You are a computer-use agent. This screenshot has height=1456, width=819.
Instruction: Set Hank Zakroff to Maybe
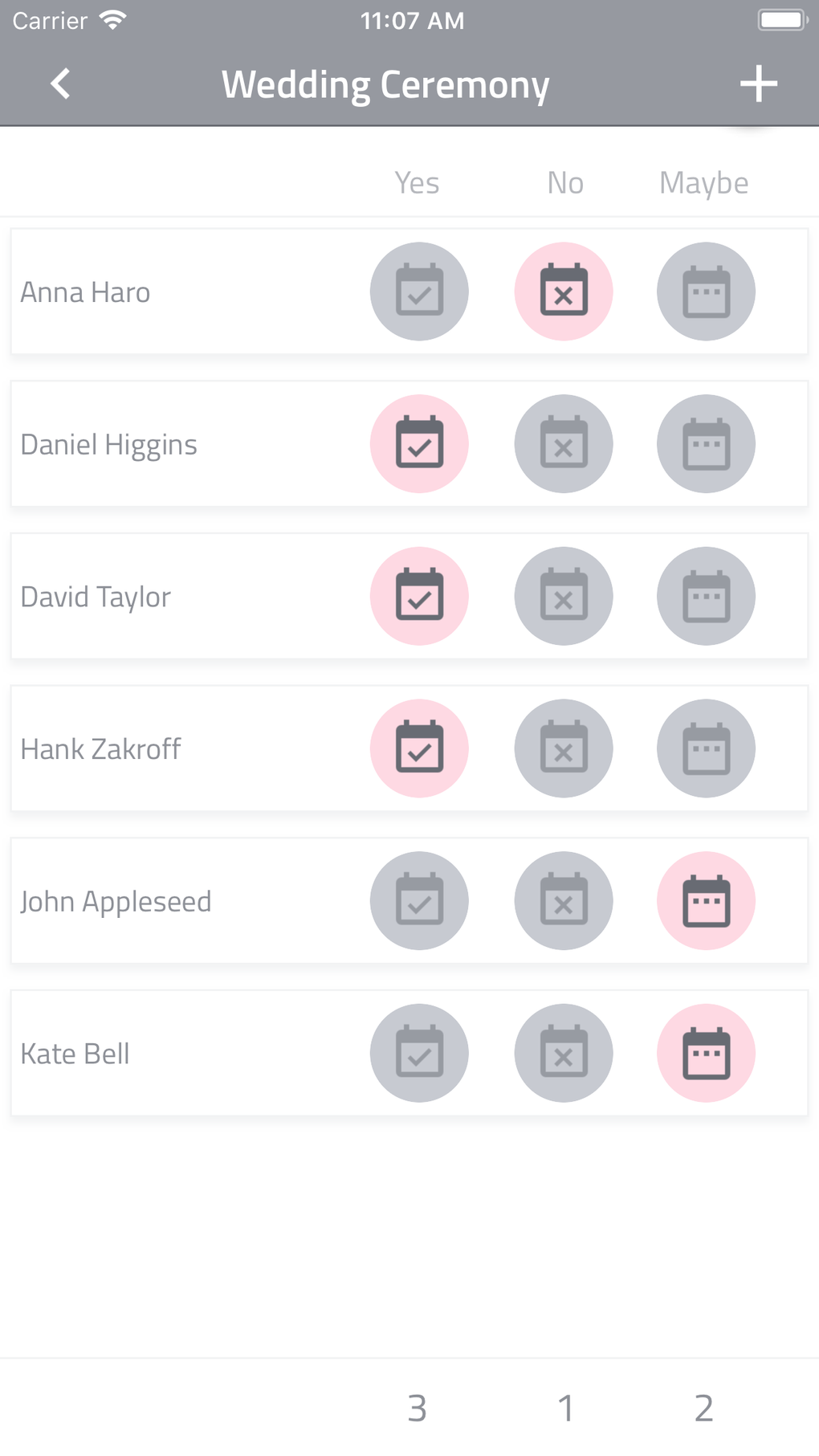tap(706, 748)
